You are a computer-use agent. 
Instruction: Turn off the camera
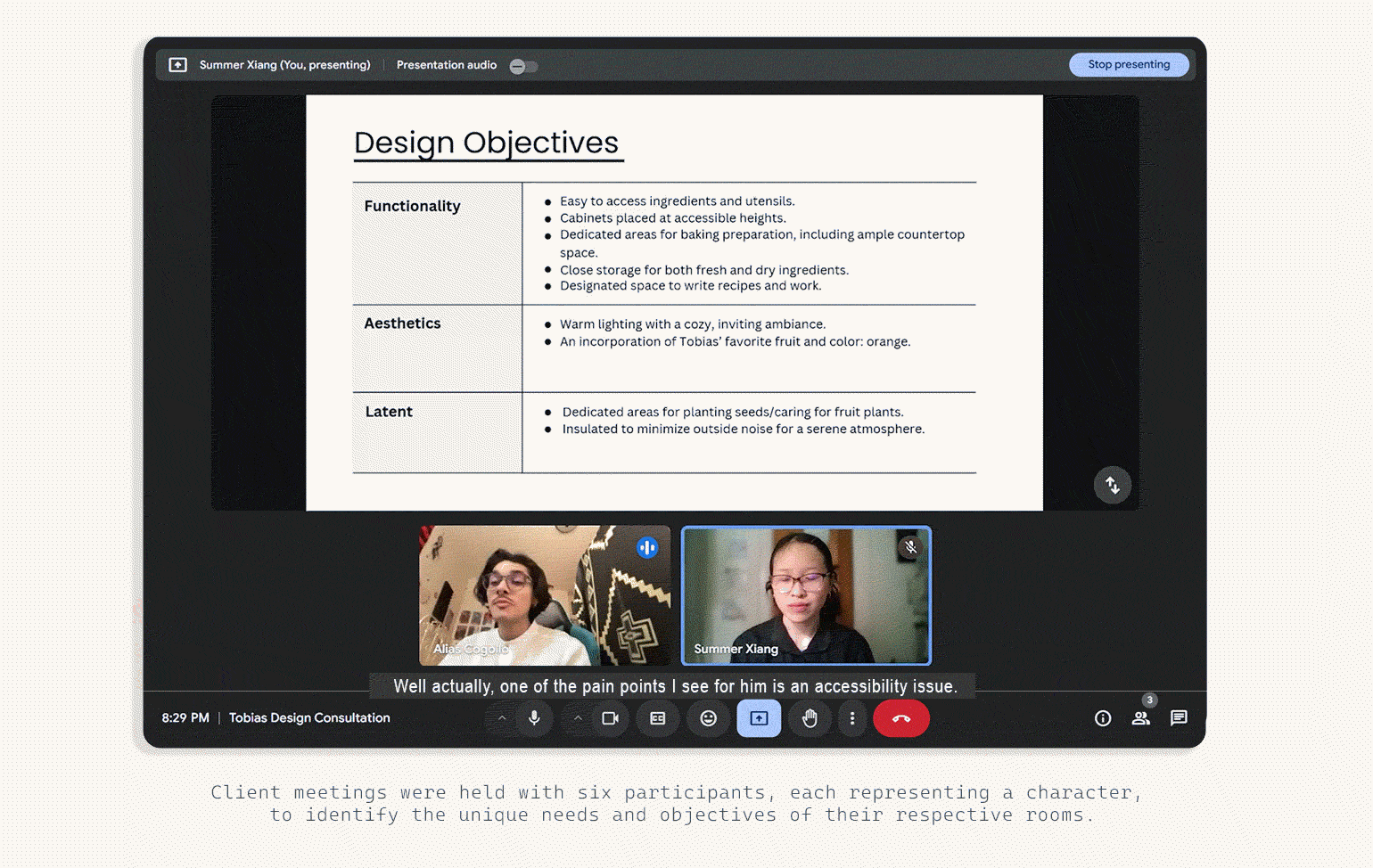(610, 718)
